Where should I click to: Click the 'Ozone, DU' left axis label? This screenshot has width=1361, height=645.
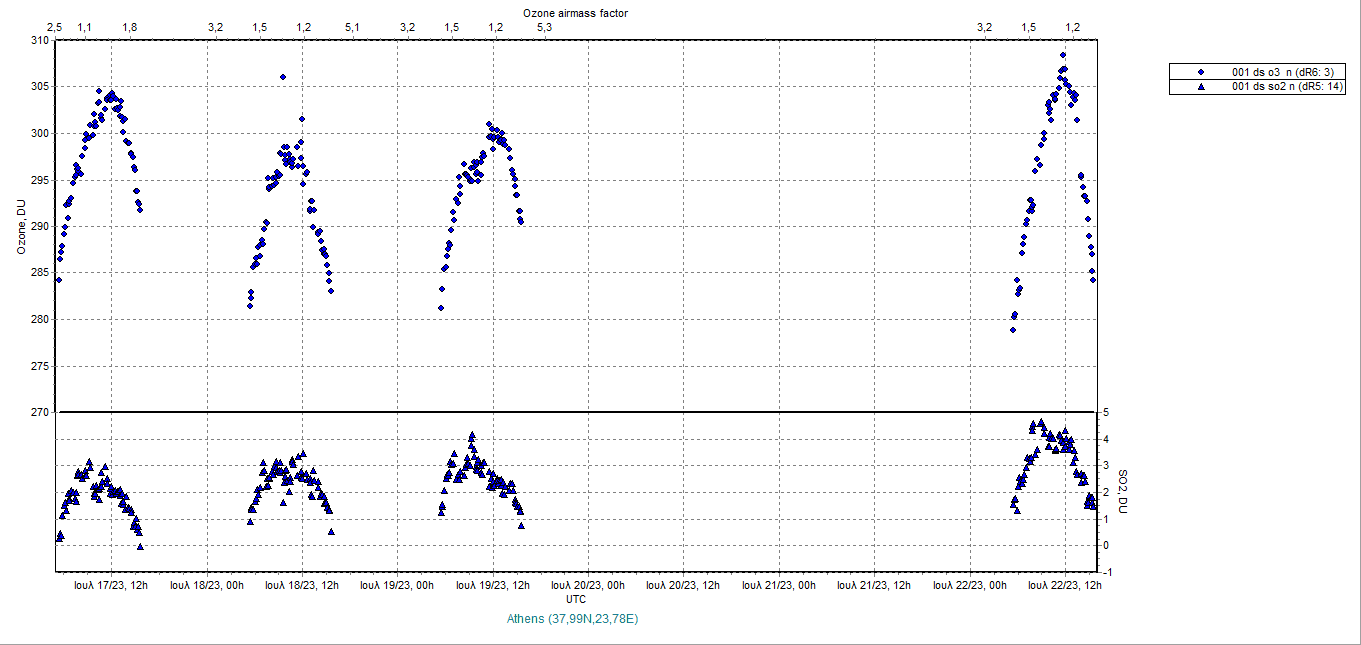[20, 226]
